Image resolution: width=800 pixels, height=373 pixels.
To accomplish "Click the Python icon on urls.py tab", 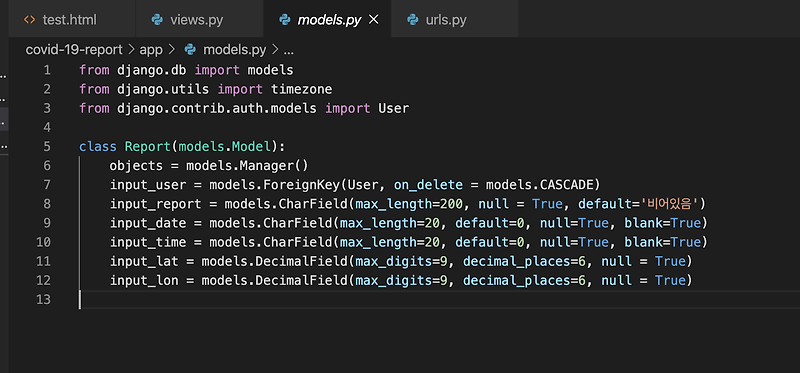I will (x=412, y=20).
